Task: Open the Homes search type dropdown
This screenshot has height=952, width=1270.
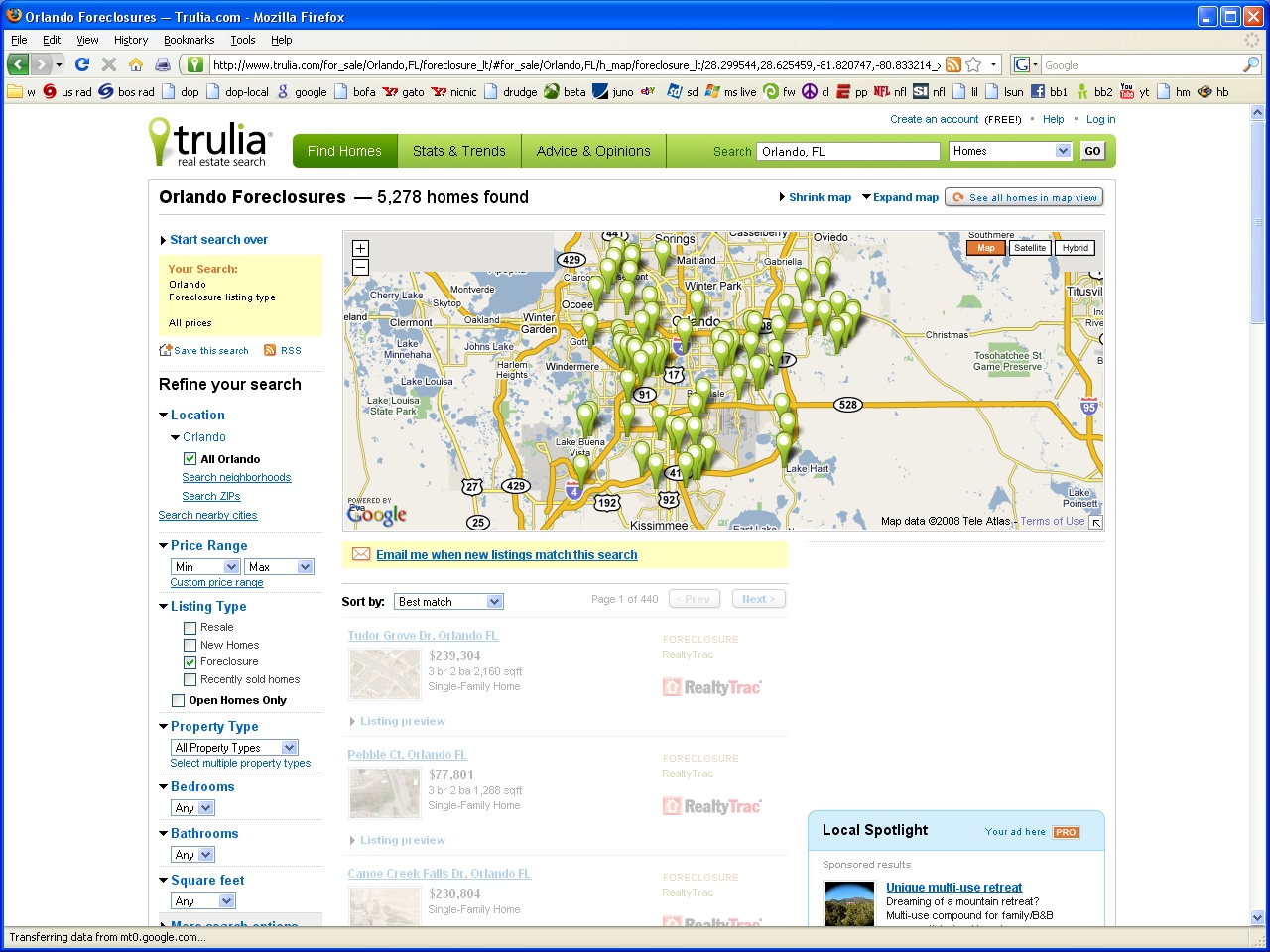Action: [x=1010, y=151]
